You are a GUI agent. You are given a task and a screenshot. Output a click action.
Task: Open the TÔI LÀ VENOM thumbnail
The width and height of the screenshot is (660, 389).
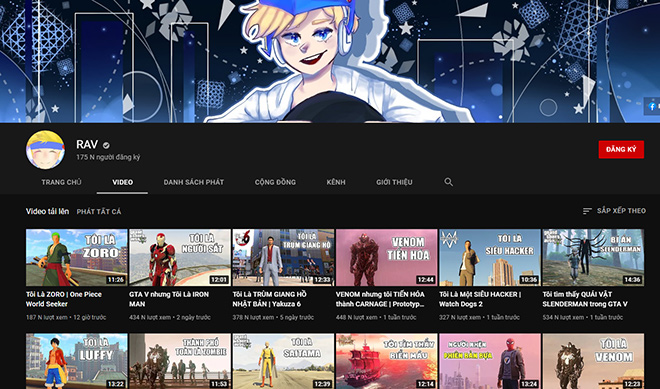tap(593, 361)
